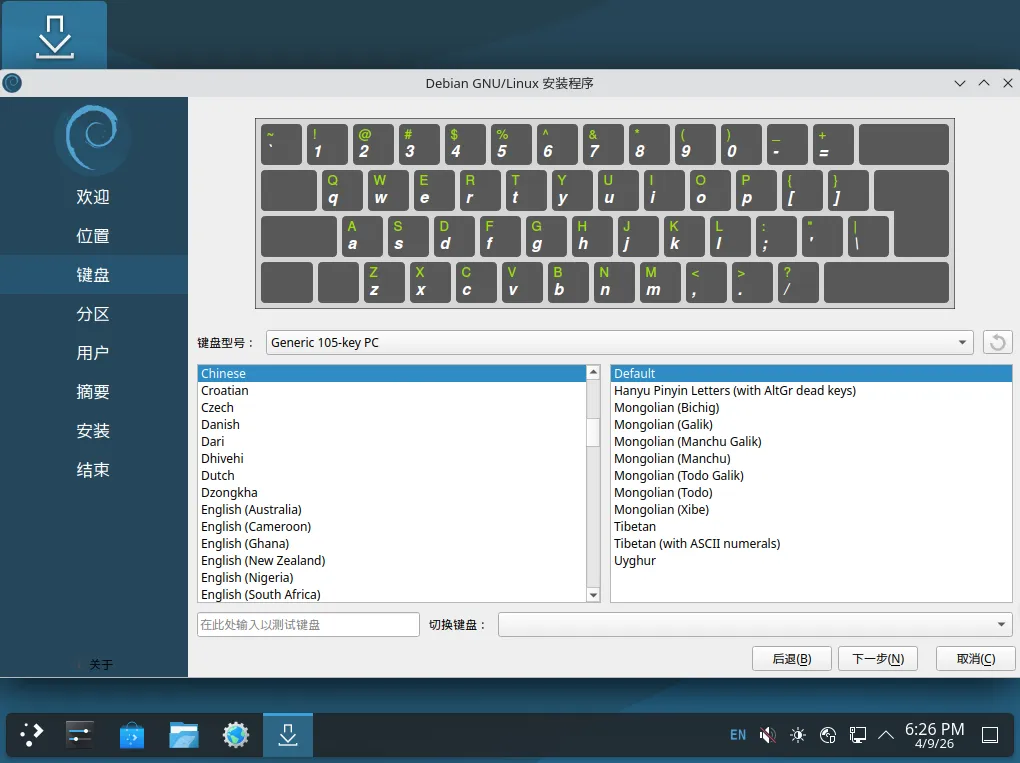
Task: Choose Hanyu Pinyin Letters variant
Action: (811, 390)
